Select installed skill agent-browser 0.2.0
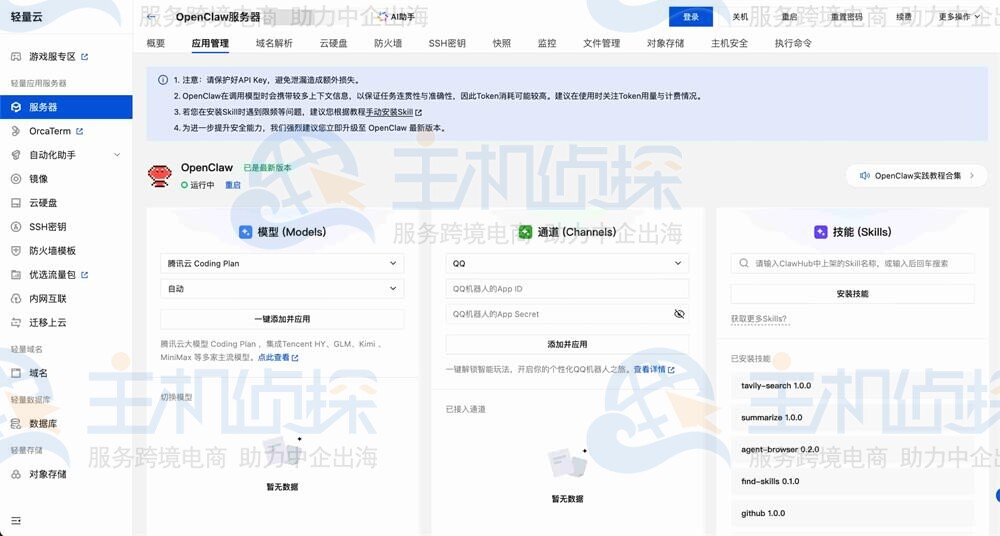This screenshot has height=536, width=1000. pos(853,450)
